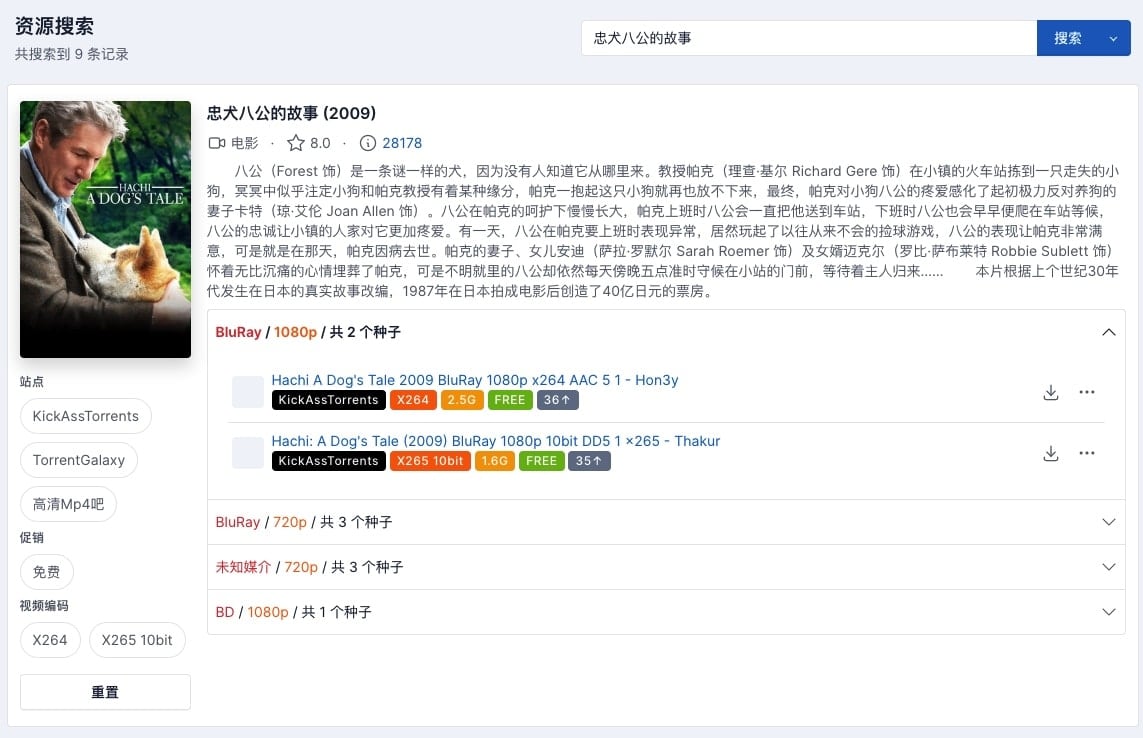Image resolution: width=1143 pixels, height=738 pixels.
Task: Toggle X264 video codec filter
Action: point(50,640)
